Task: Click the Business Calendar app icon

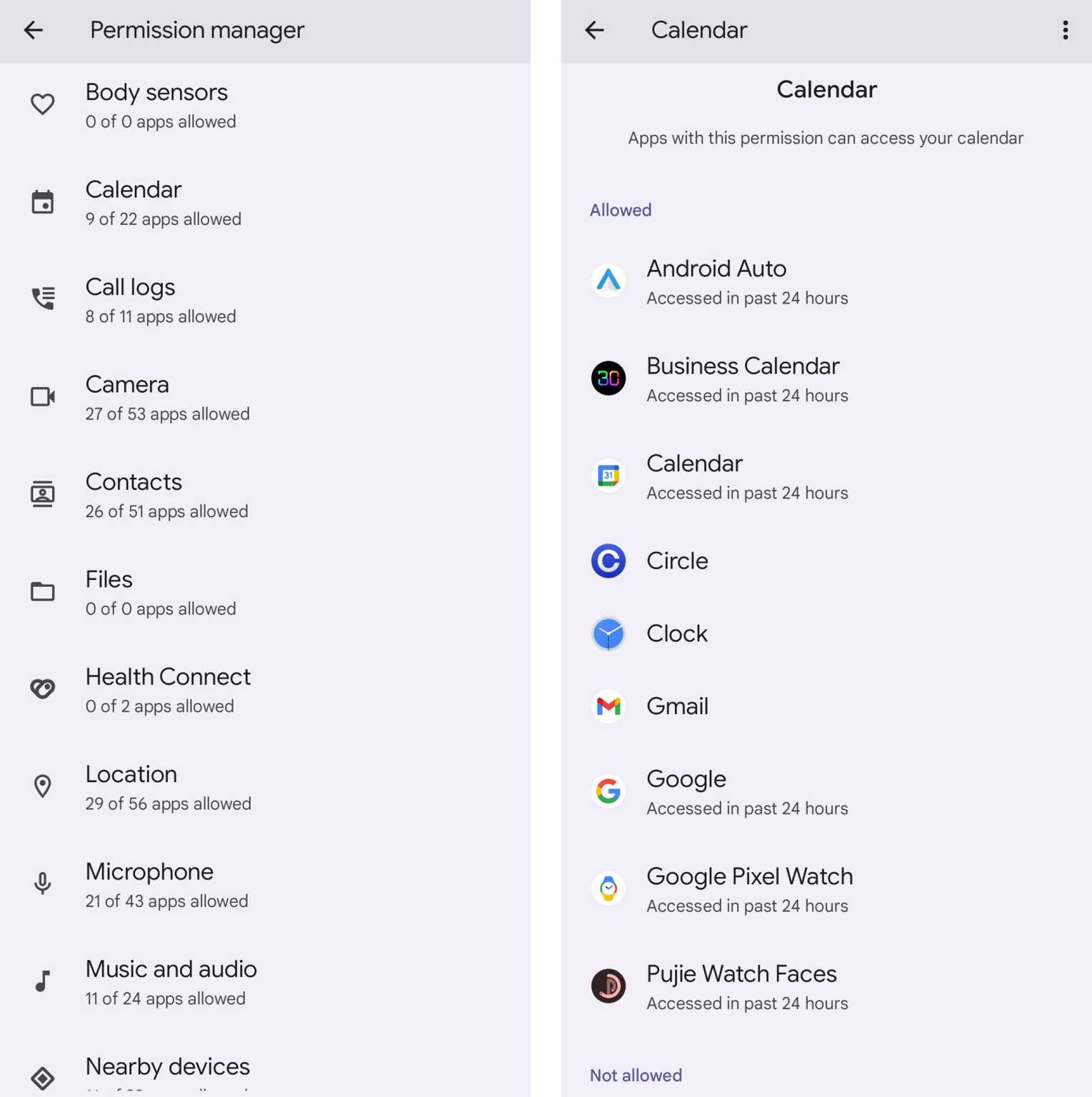Action: click(608, 379)
